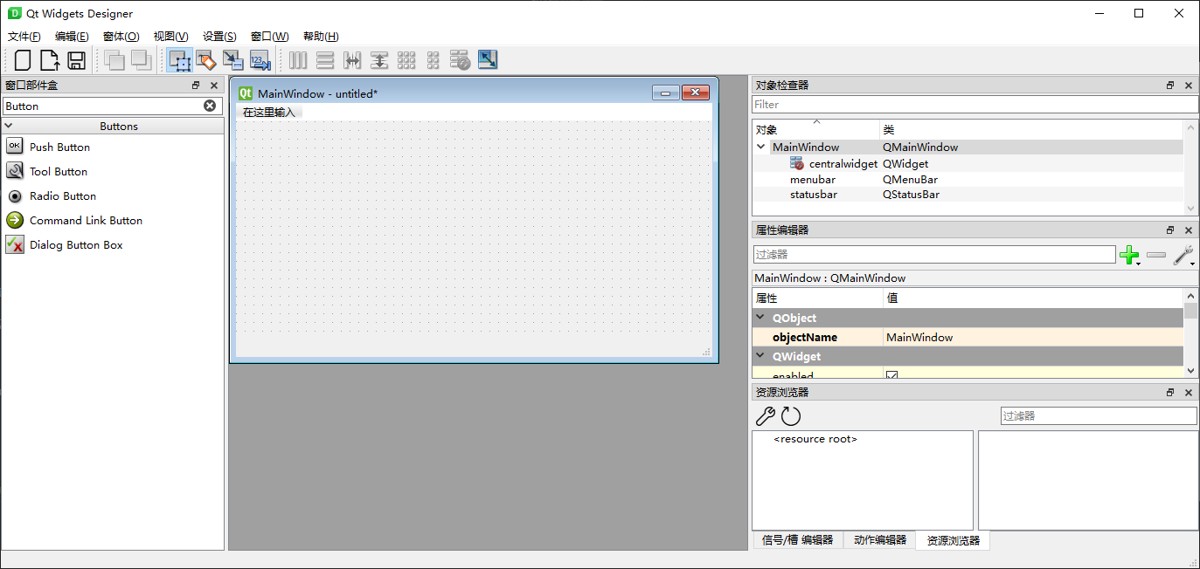Save the form using the floppy disk icon
Screen dimensions: 1200x569
(76, 60)
